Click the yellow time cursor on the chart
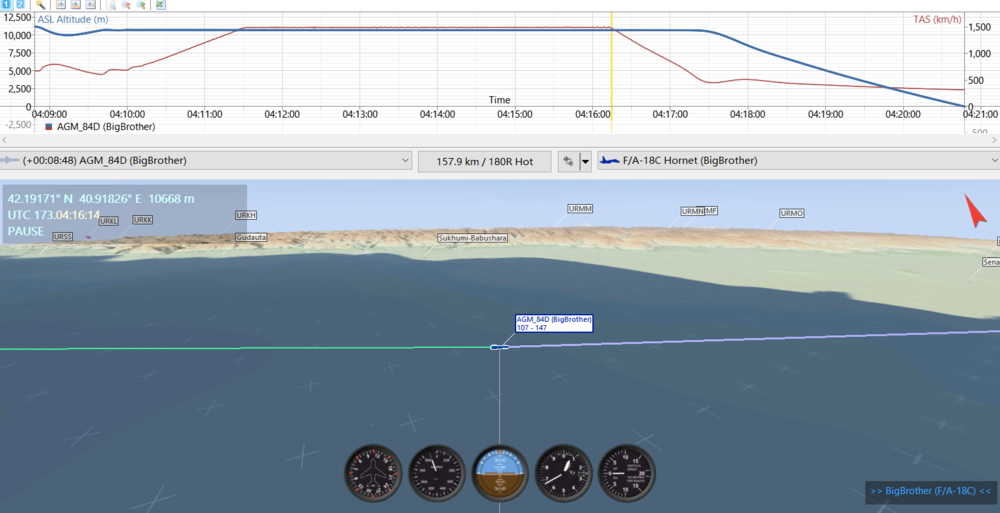Viewport: 1000px width, 513px height. pyautogui.click(x=612, y=70)
